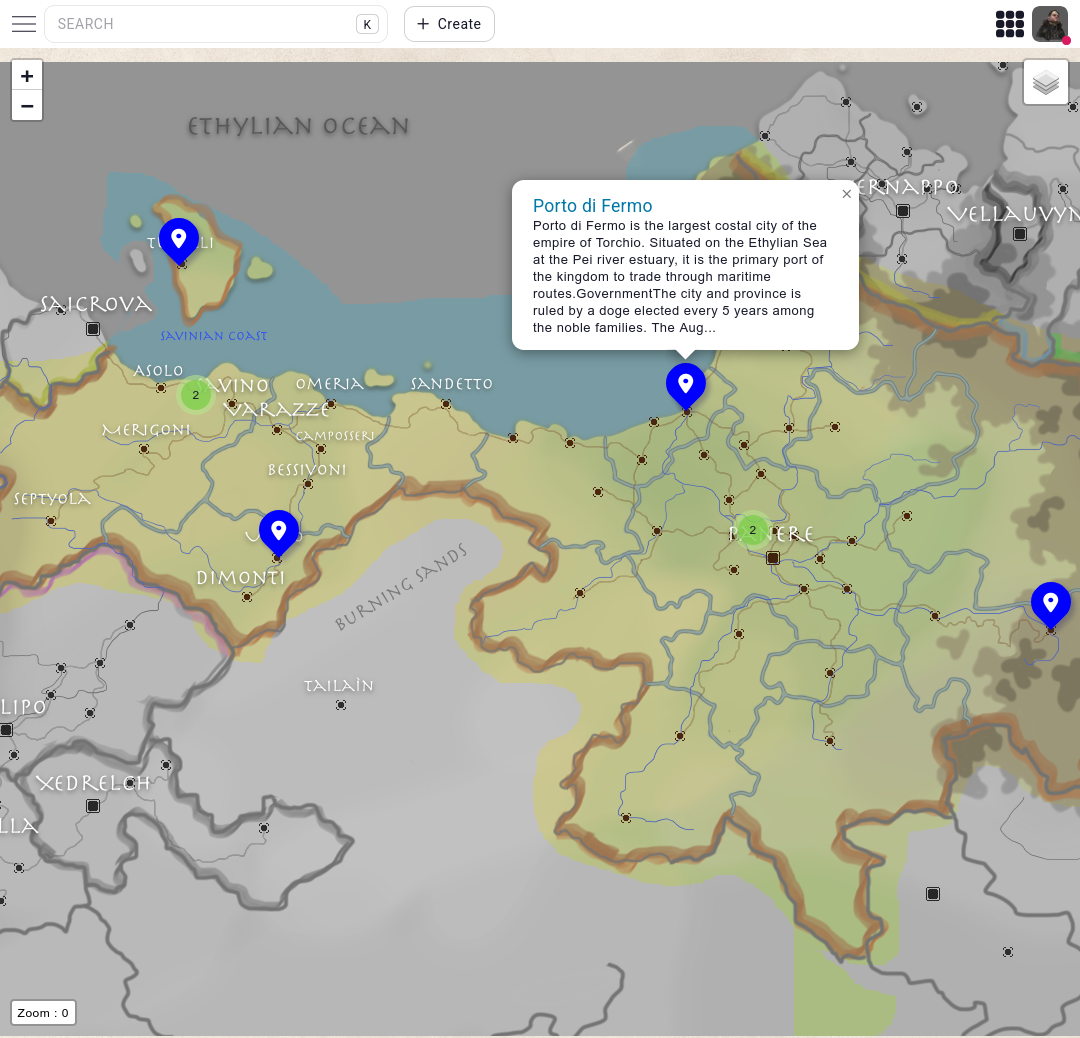Image resolution: width=1080 pixels, height=1038 pixels.
Task: Click the blue pin at the map's right edge
Action: pos(1051,605)
